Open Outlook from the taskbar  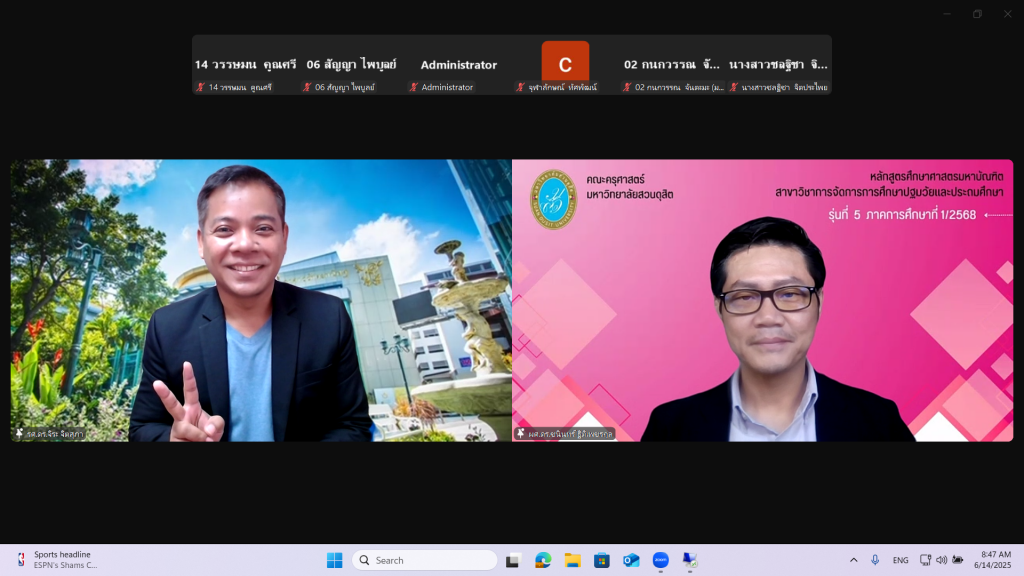pyautogui.click(x=631, y=560)
